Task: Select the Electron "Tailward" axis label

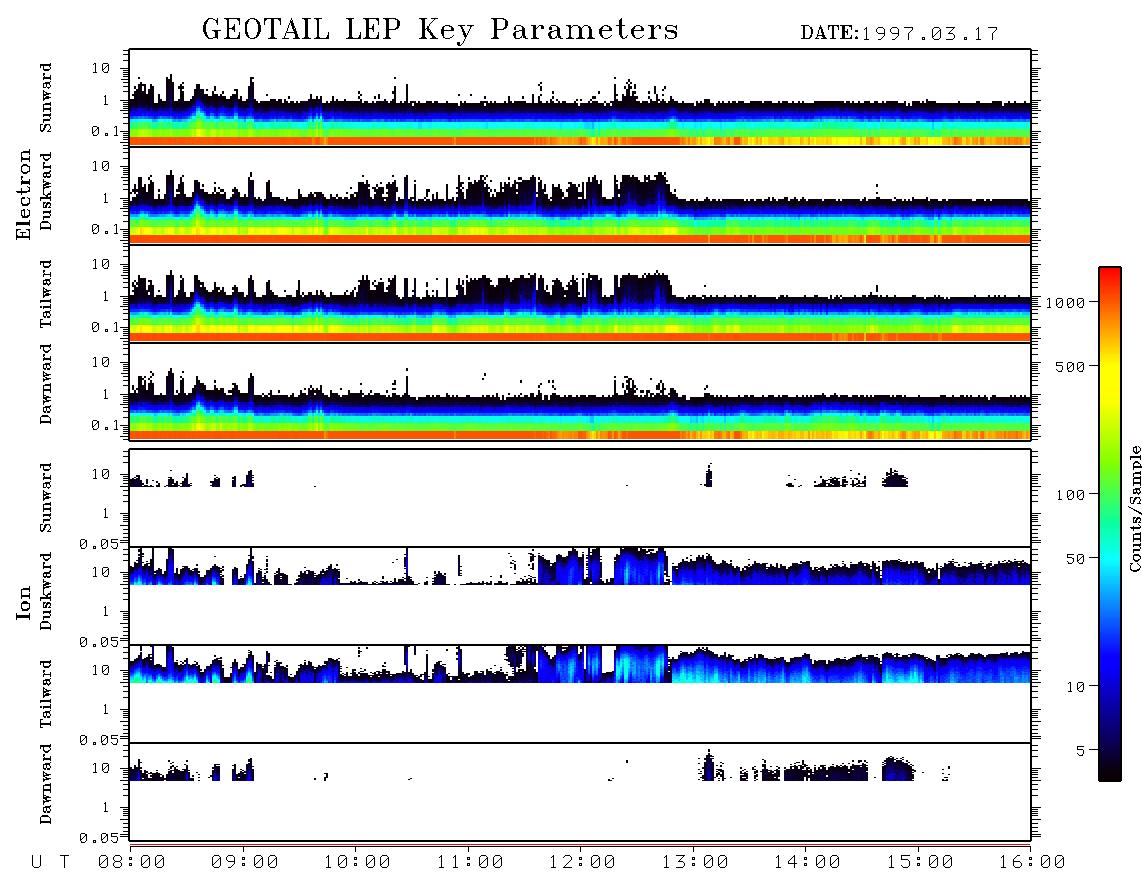Action: (x=46, y=294)
